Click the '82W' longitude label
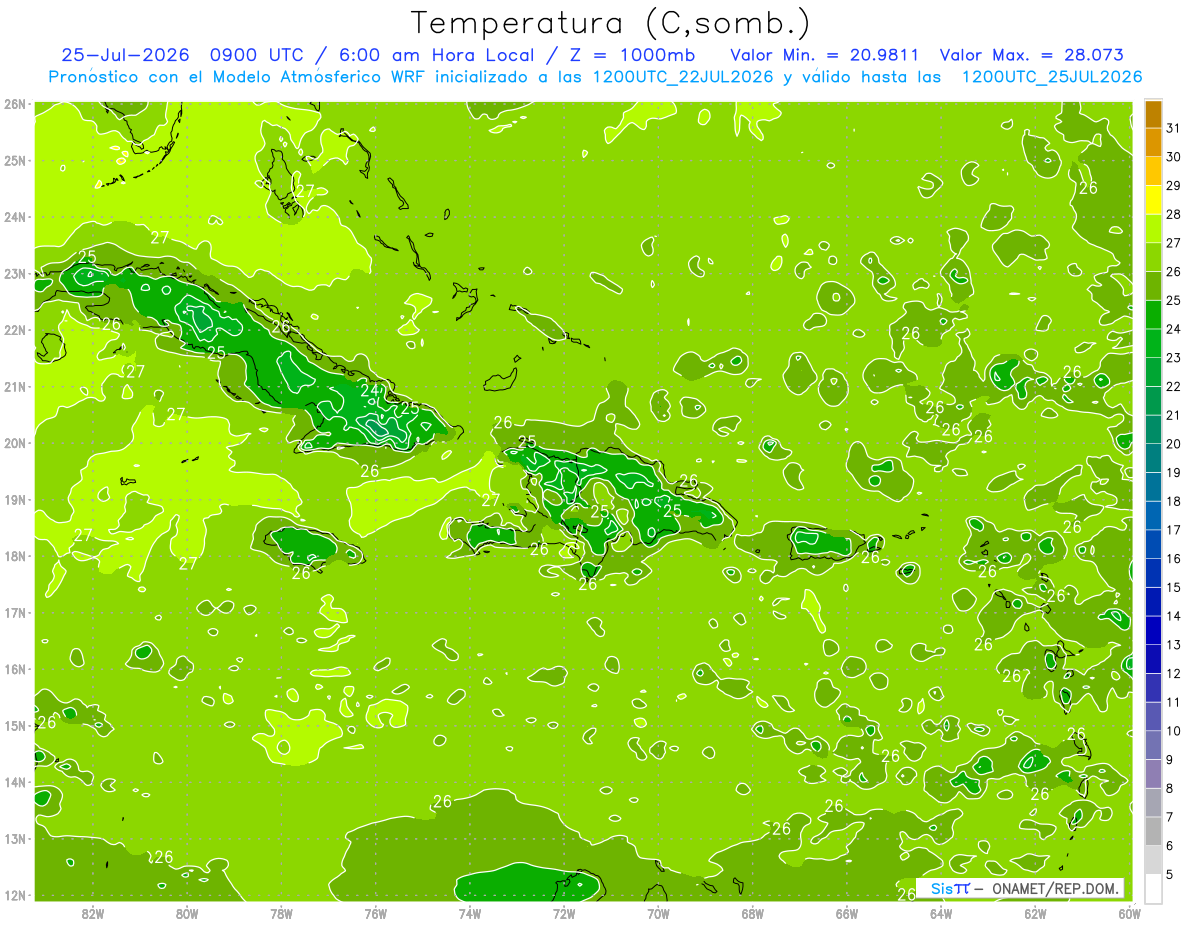The image size is (1200, 927). (x=92, y=913)
